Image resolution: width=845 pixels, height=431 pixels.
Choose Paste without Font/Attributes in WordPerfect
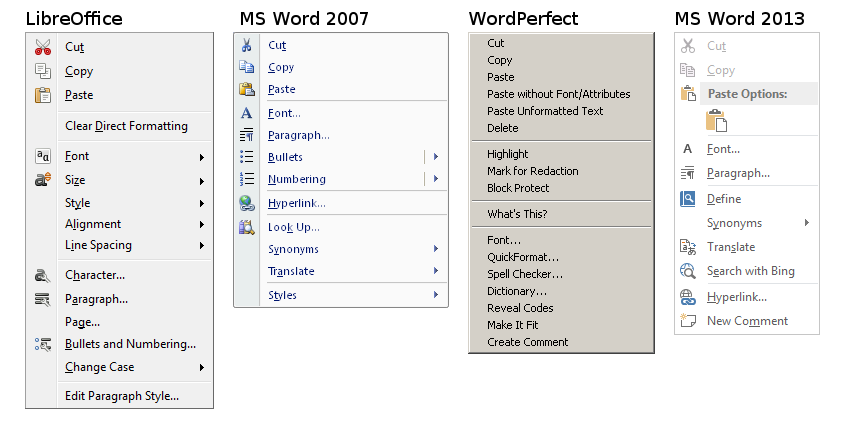point(558,94)
